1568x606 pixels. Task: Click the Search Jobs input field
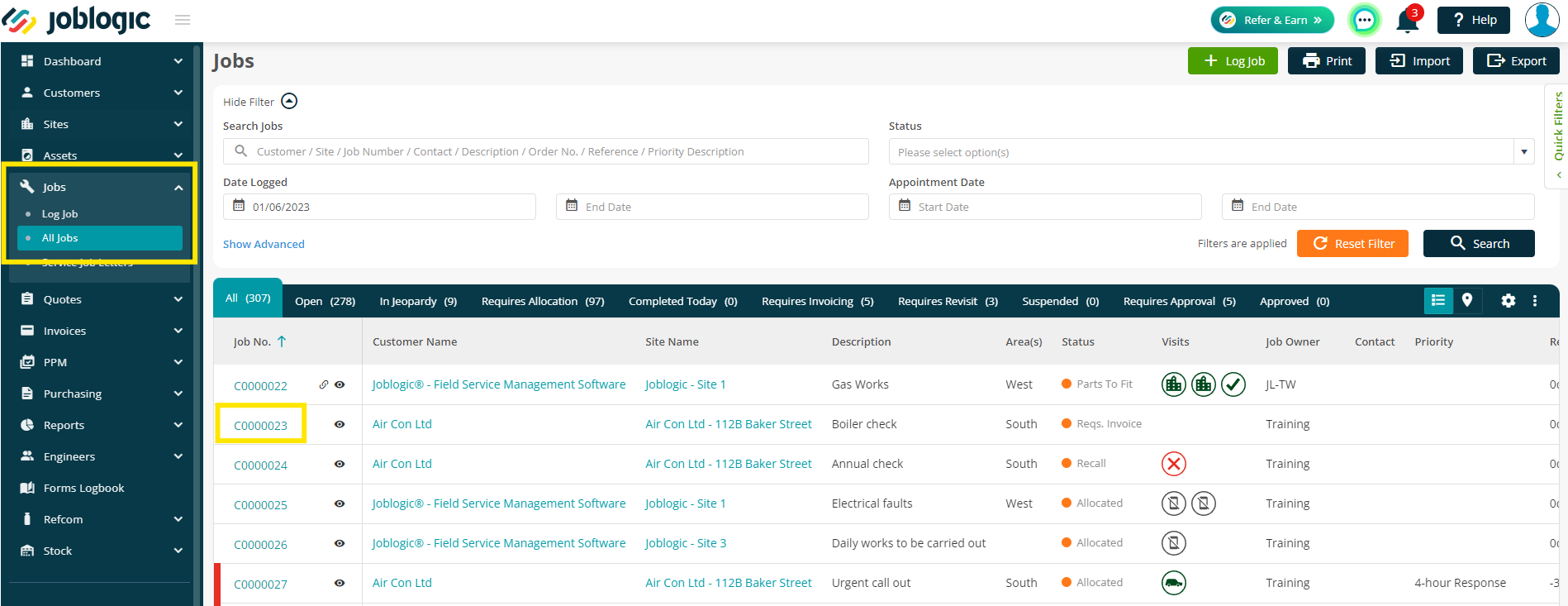pos(545,151)
